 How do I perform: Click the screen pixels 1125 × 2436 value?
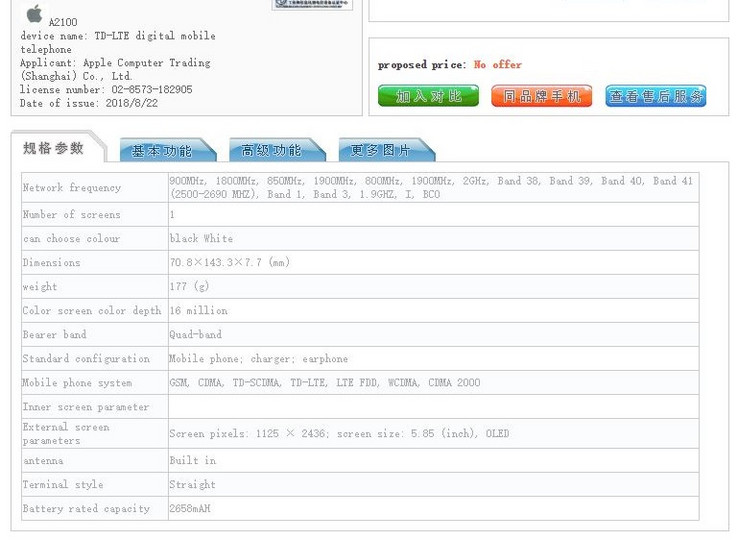point(339,434)
